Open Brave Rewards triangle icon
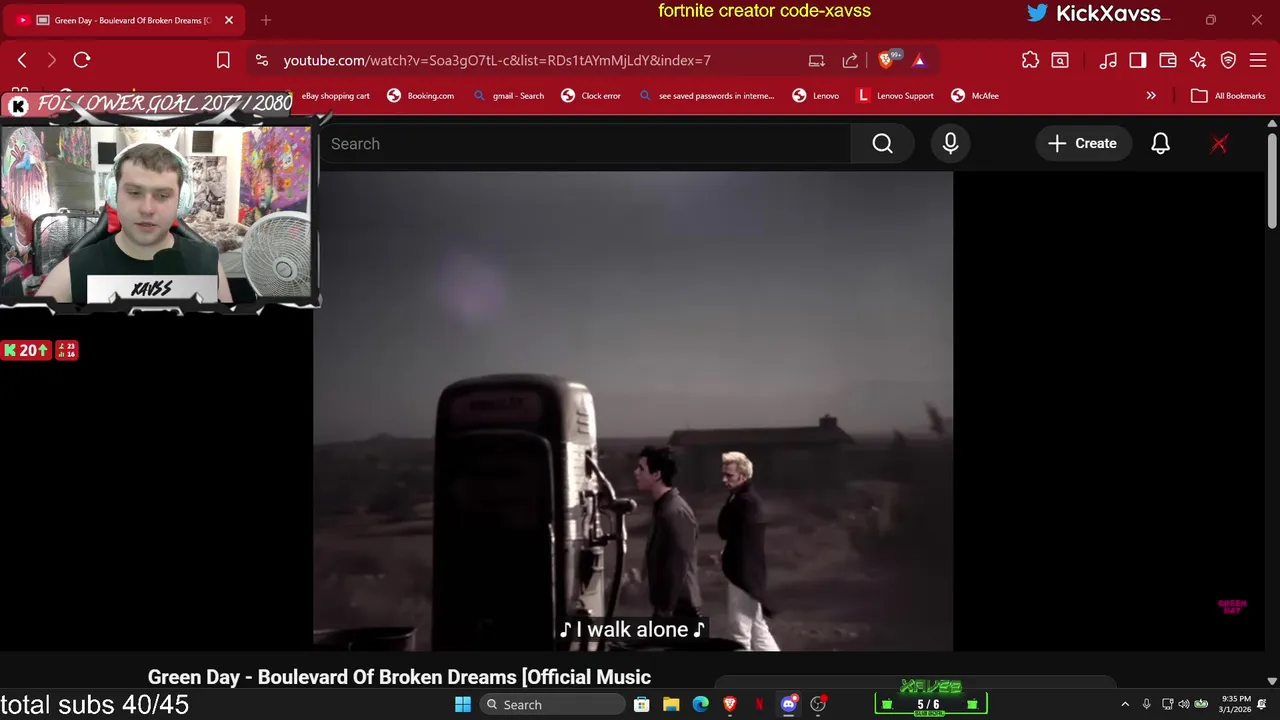 pos(919,60)
